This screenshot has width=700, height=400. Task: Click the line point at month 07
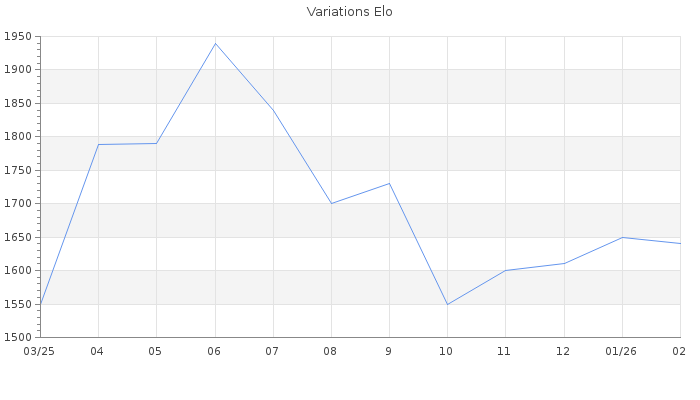click(273, 110)
